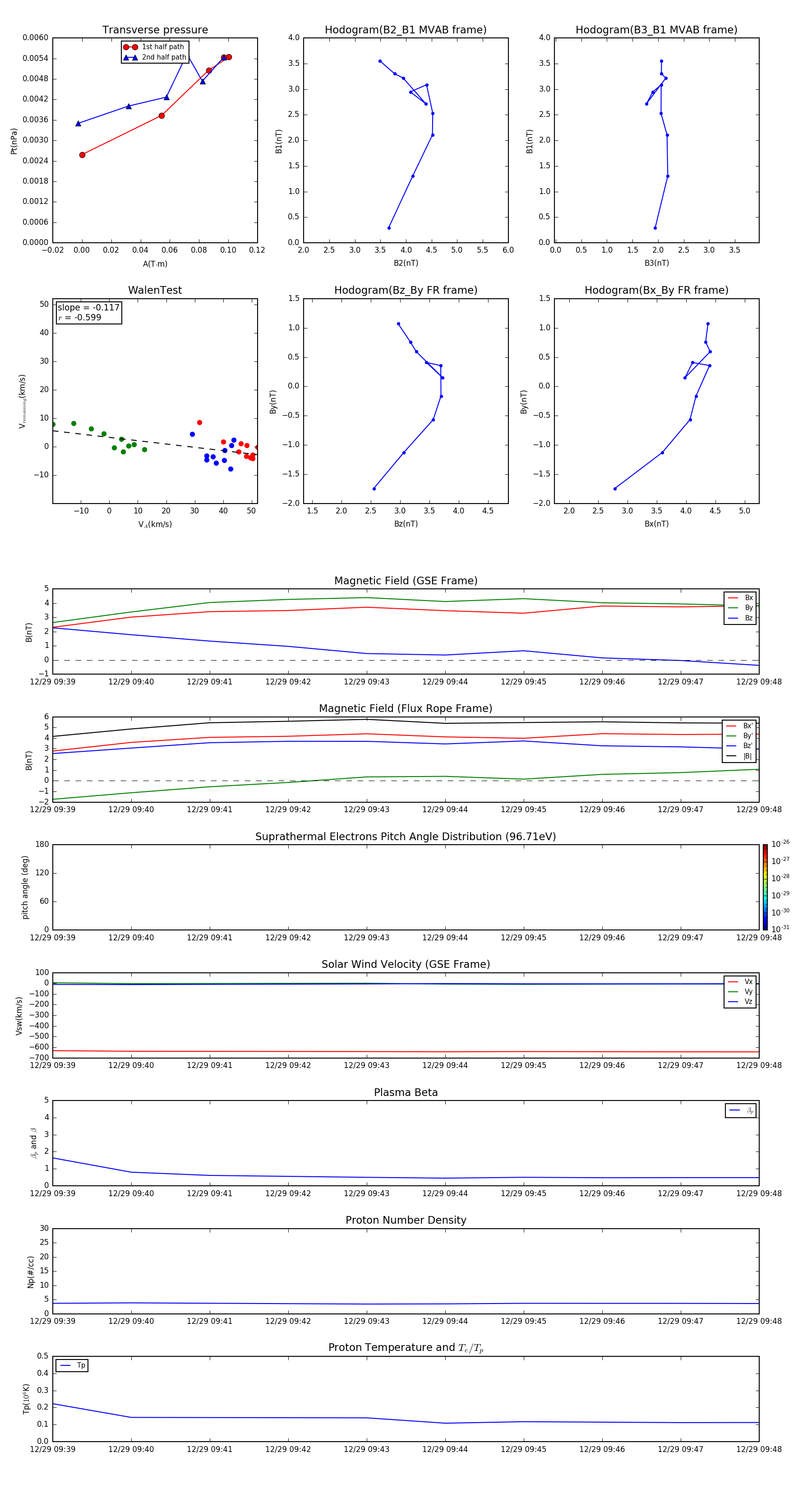Viewport: 812px width, 1489px height.
Task: Click the '10^-31' color bar label
Action: pyautogui.click(x=780, y=929)
